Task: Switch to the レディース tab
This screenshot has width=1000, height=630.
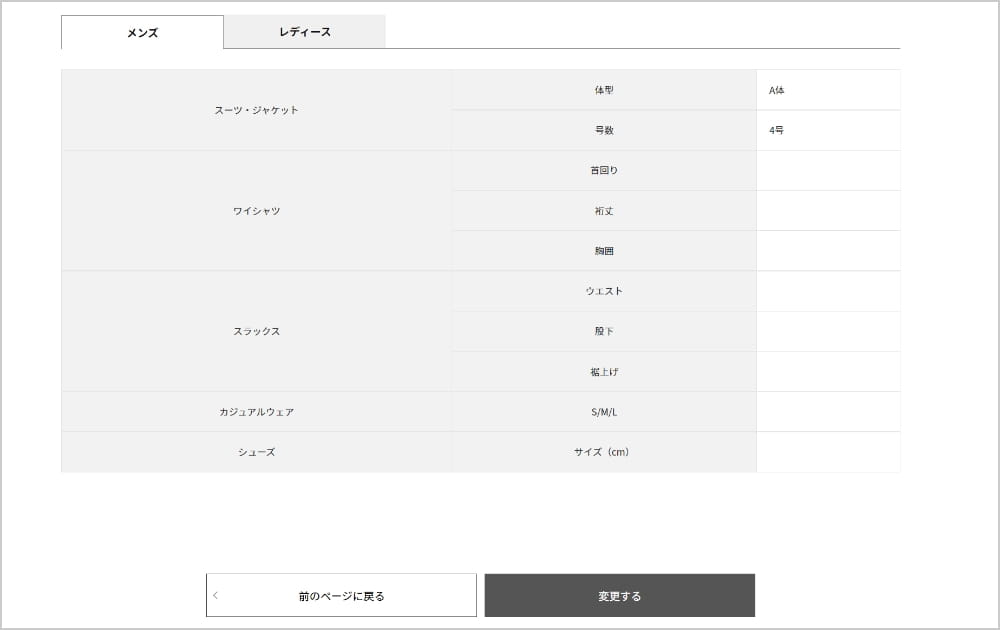Action: click(305, 32)
